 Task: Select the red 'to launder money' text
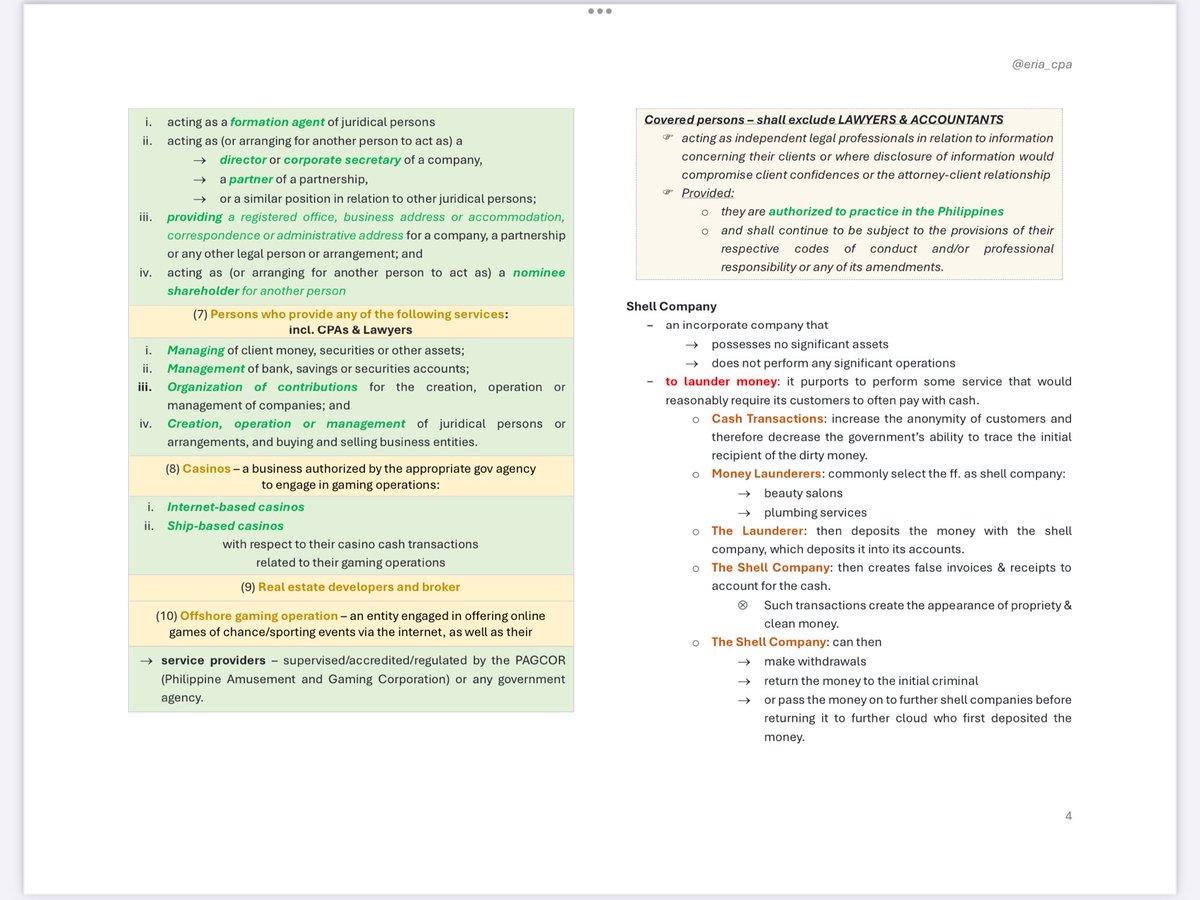tap(721, 381)
